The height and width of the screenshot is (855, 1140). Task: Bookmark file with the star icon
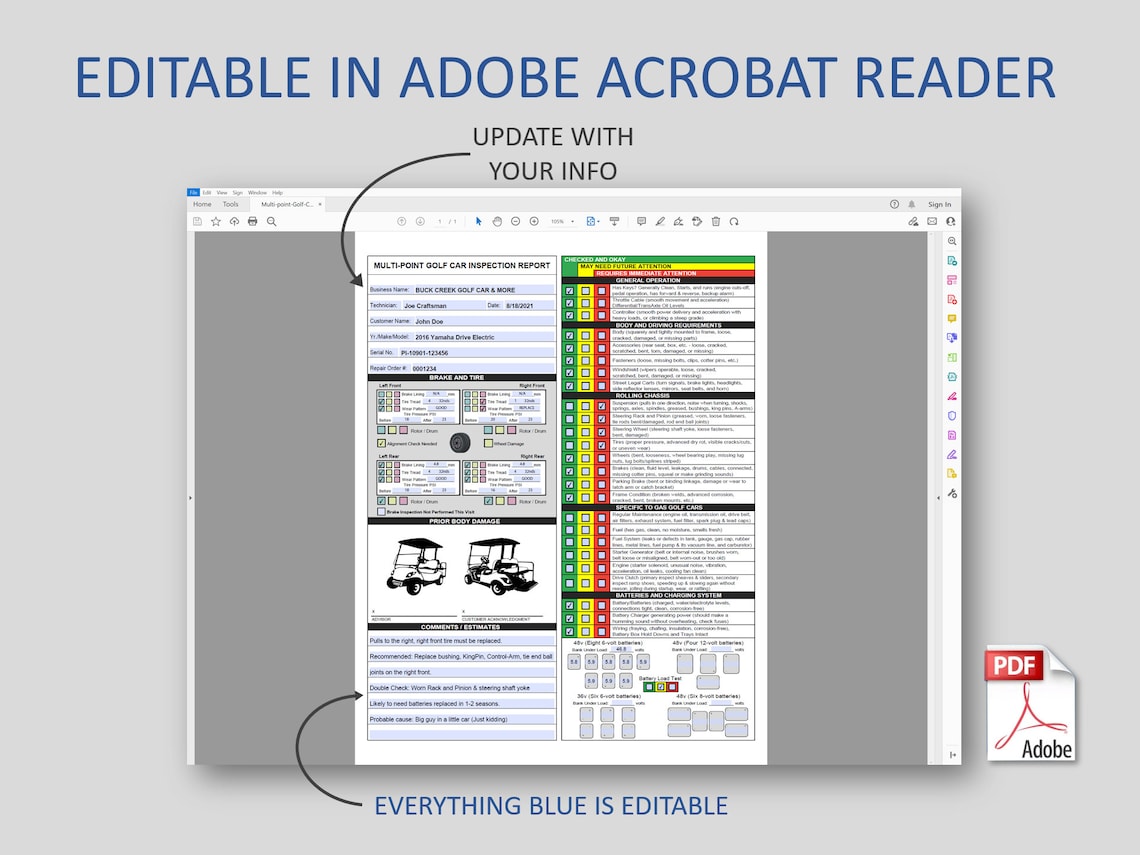(x=216, y=222)
